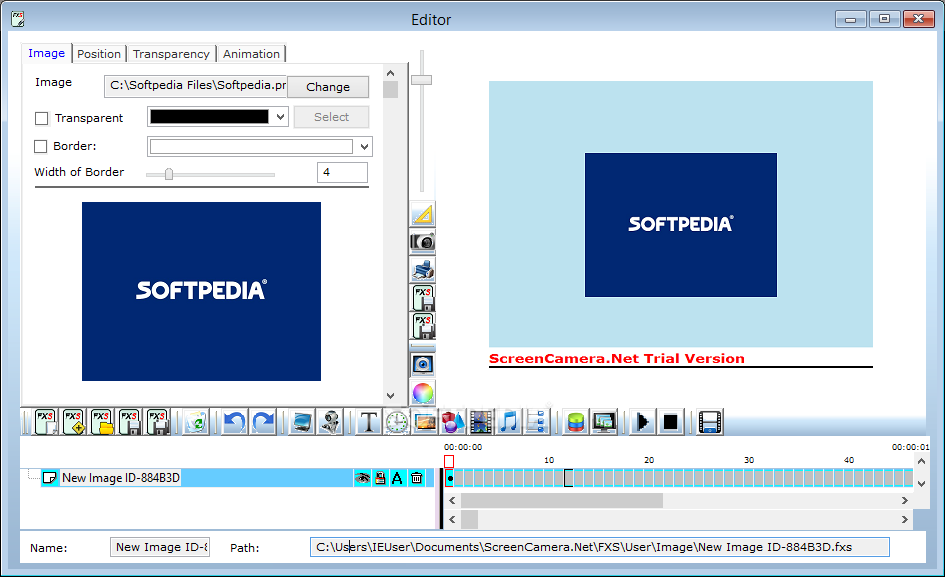Image resolution: width=945 pixels, height=577 pixels.
Task: Click the A text icon on layer row
Action: coord(397,478)
